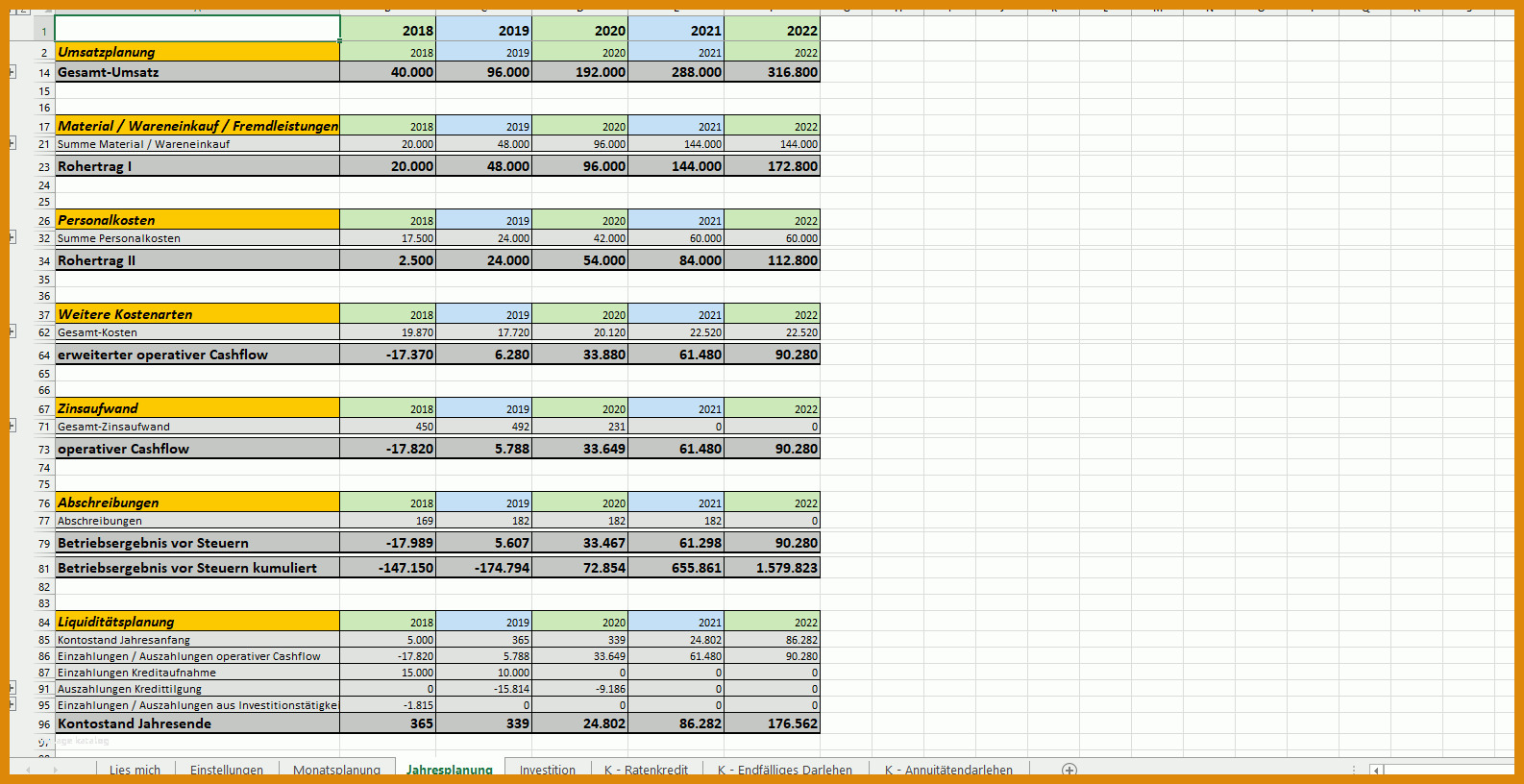Click the Liquiditätsplanung heading cell
The width and height of the screenshot is (1524, 784).
pos(197,622)
